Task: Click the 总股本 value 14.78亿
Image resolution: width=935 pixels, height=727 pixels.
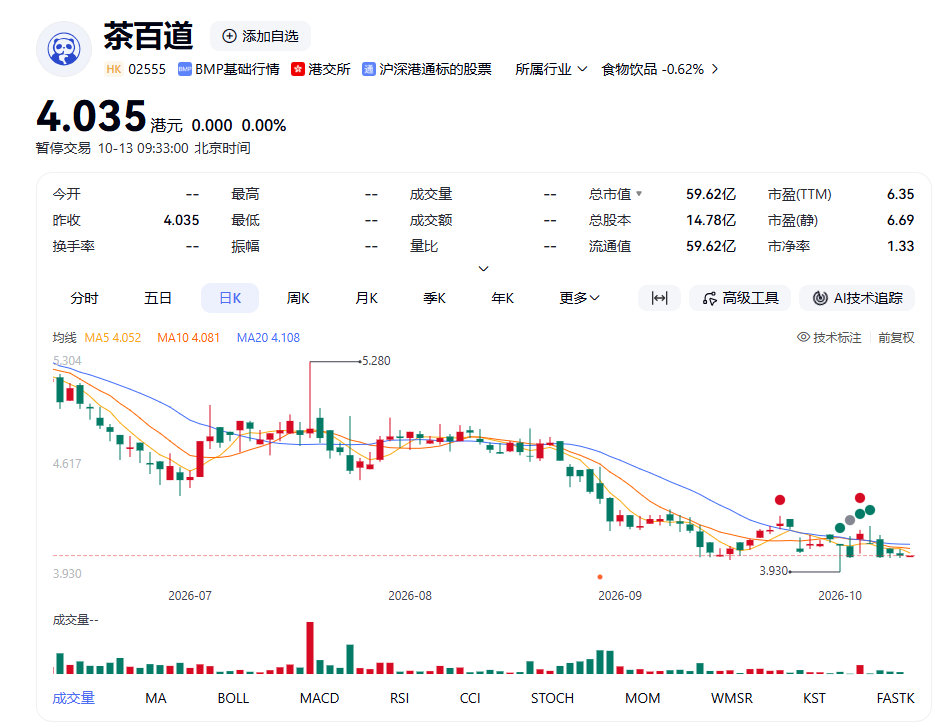Action: (x=711, y=220)
